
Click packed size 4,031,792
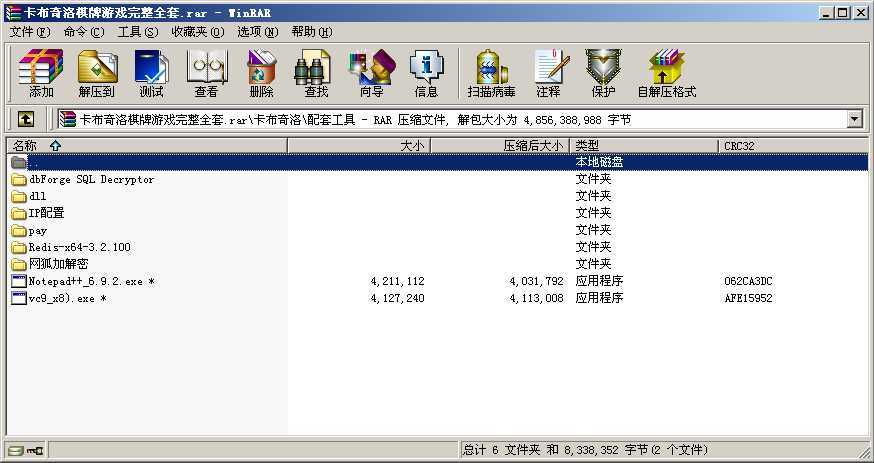(536, 281)
